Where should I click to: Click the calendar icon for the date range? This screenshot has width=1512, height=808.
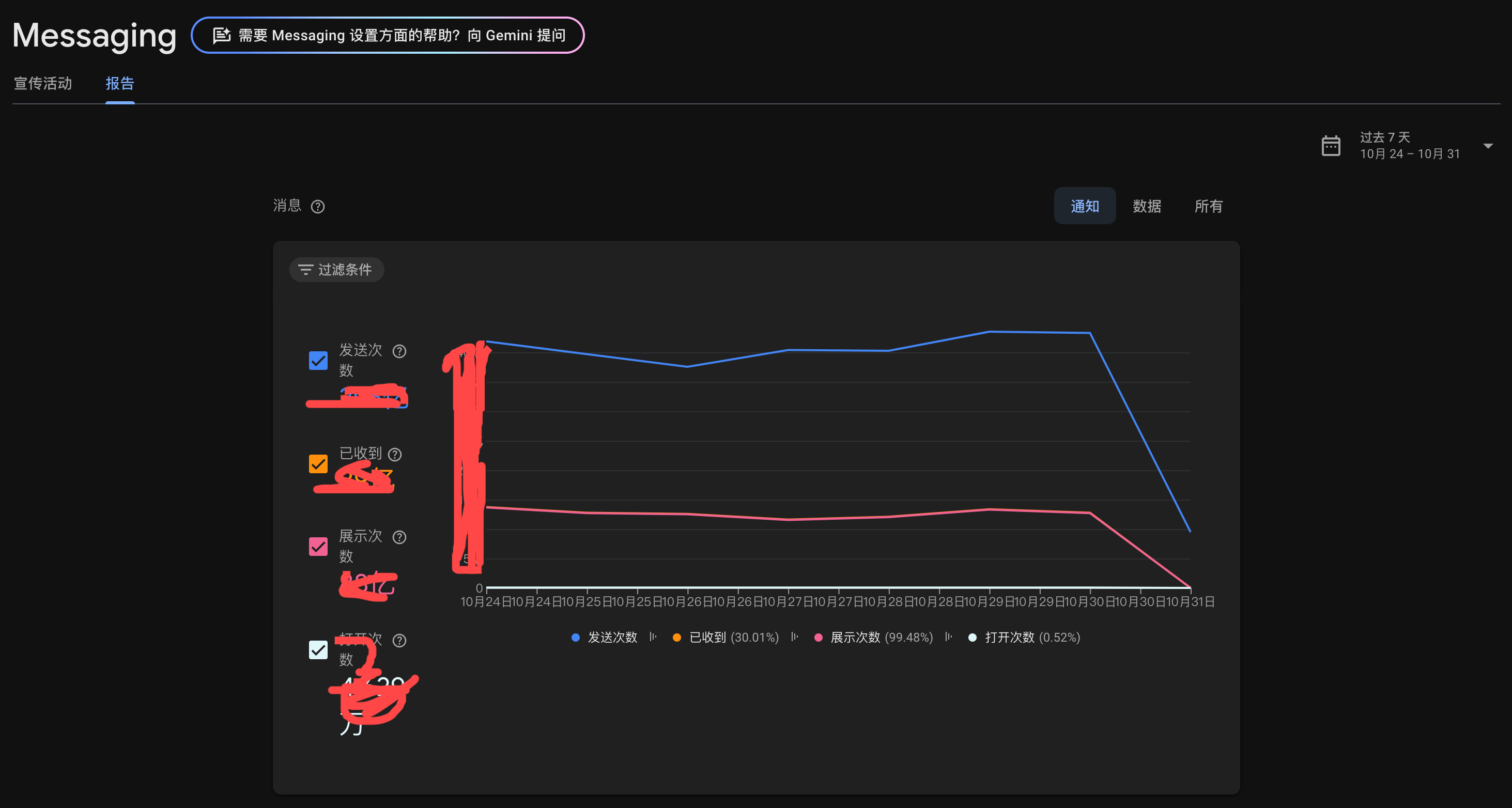(1331, 146)
